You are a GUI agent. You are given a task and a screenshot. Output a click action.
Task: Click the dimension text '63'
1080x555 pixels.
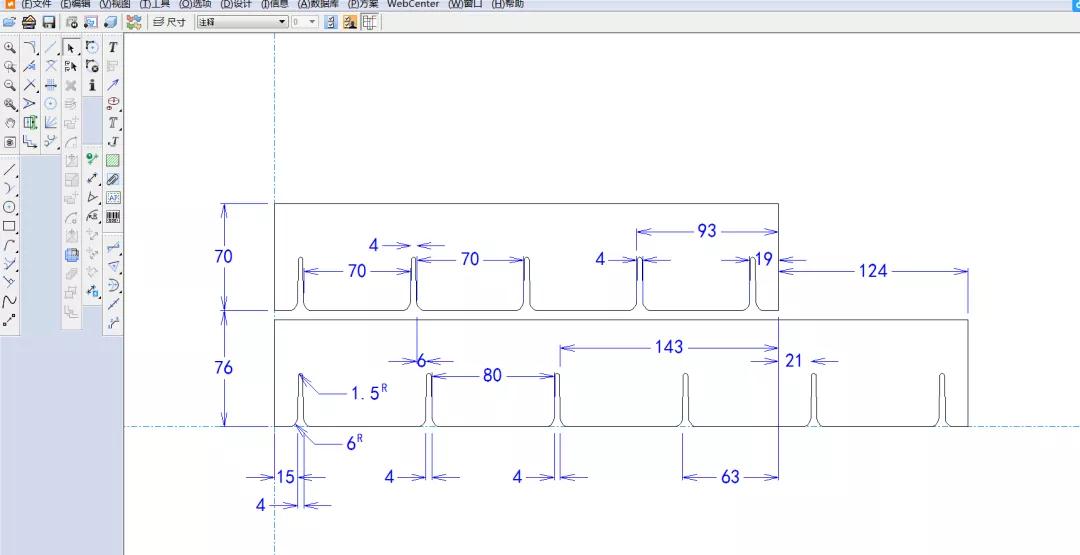[x=730, y=477]
